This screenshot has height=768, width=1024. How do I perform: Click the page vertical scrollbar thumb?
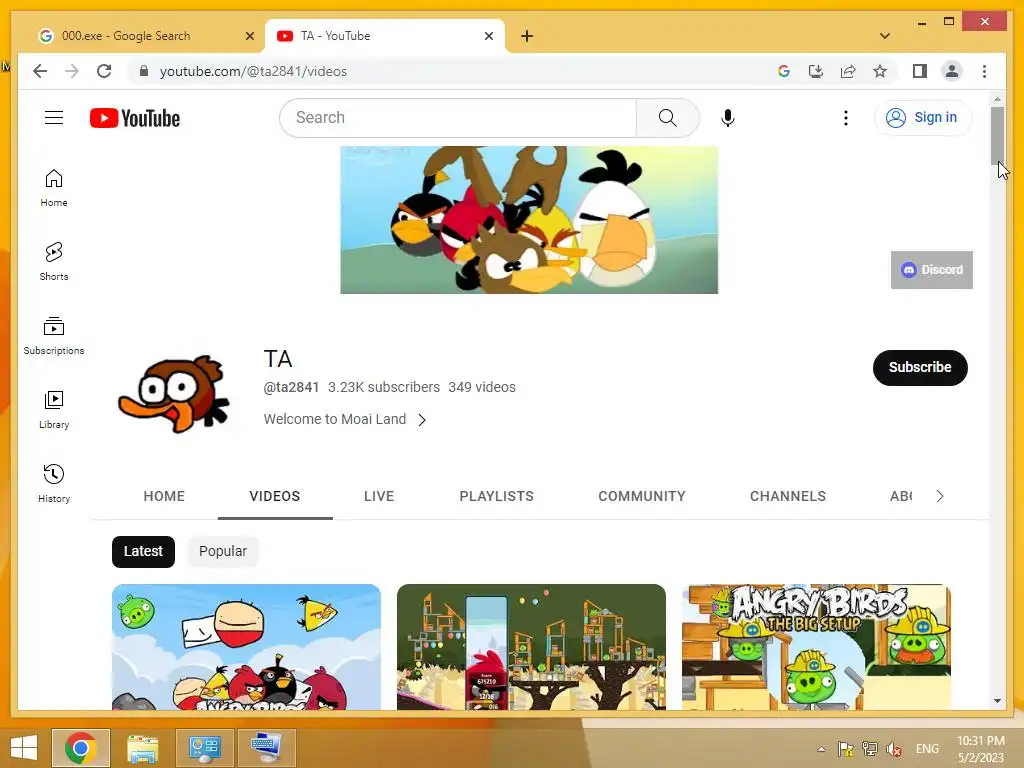[997, 135]
